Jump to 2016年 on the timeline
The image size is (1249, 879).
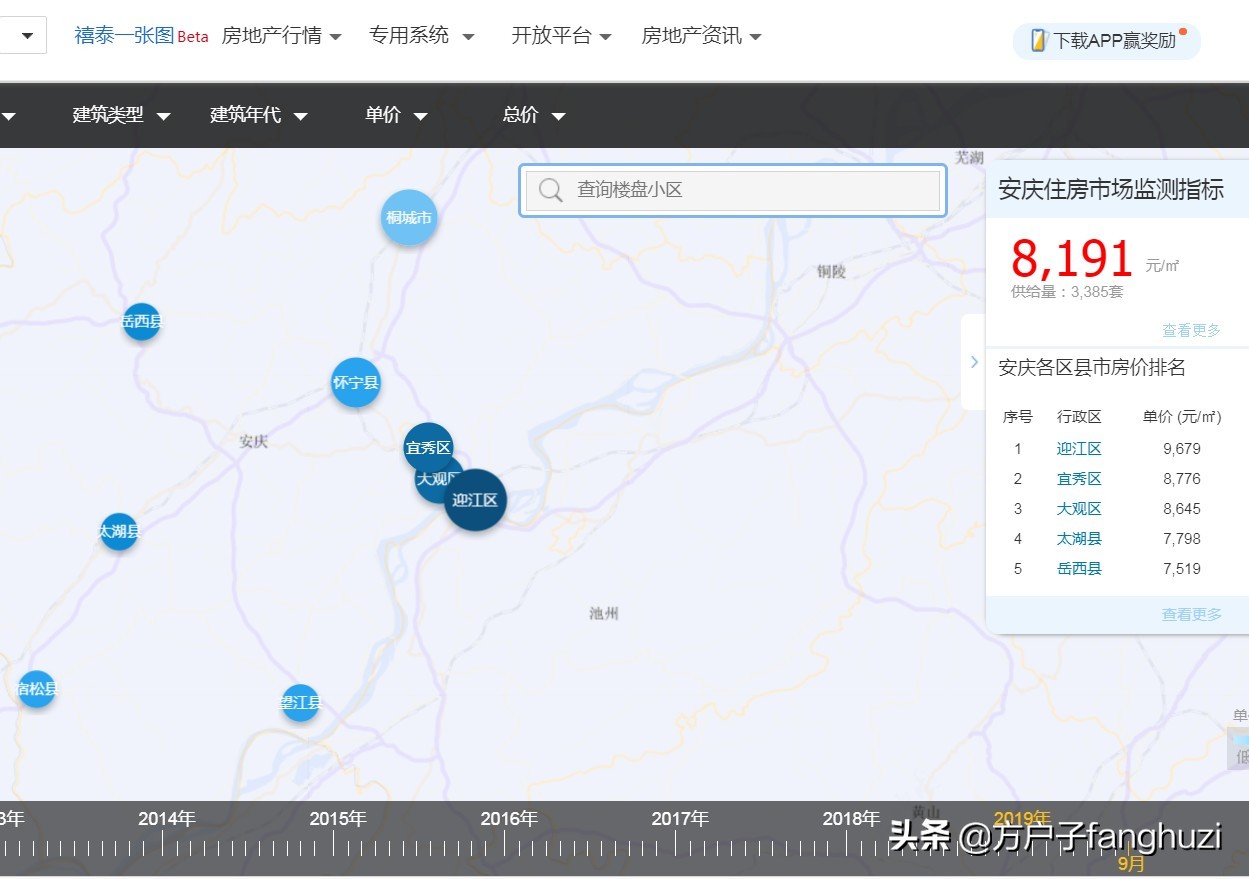pyautogui.click(x=509, y=819)
